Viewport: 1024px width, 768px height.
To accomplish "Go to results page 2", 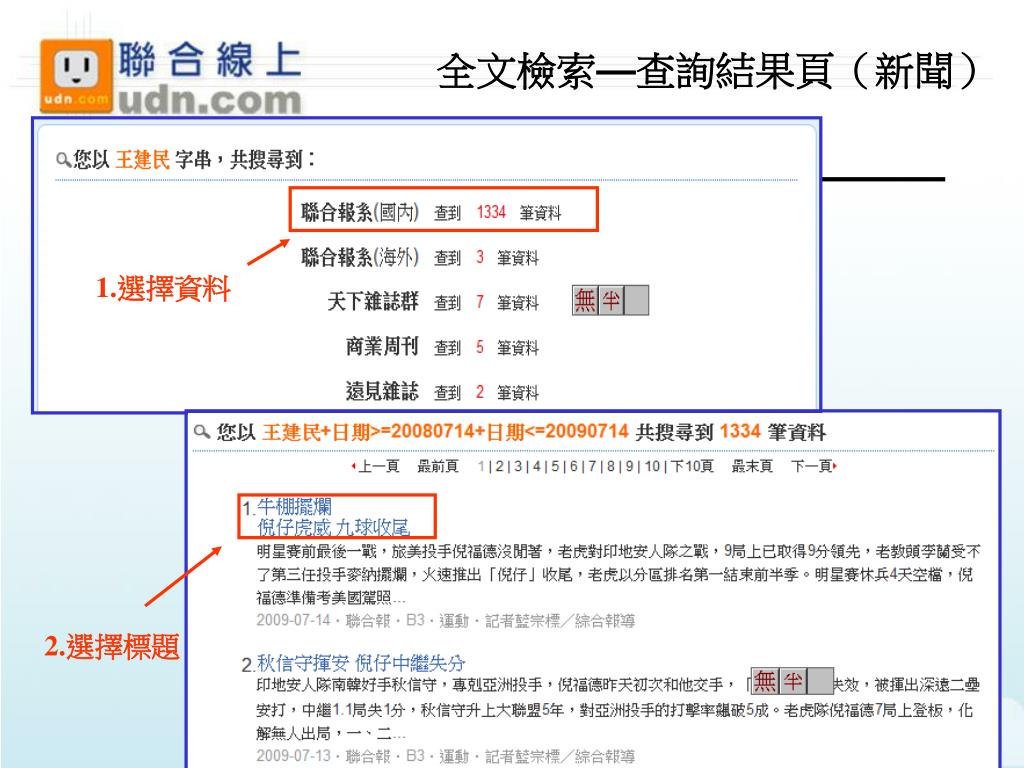I will [499, 466].
